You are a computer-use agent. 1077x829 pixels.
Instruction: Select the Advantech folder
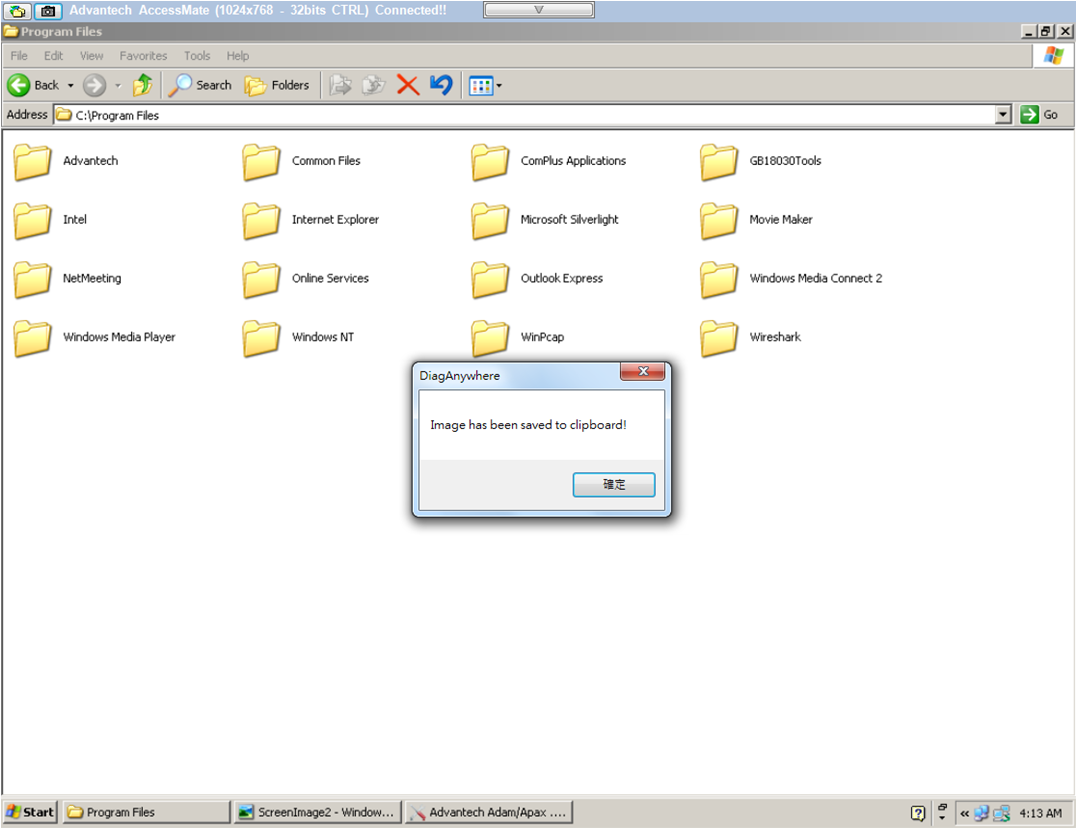pos(66,162)
